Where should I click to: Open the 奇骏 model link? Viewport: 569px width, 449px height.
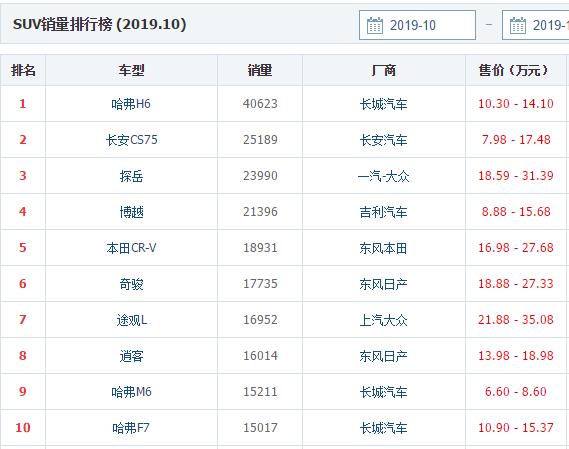coord(131,284)
